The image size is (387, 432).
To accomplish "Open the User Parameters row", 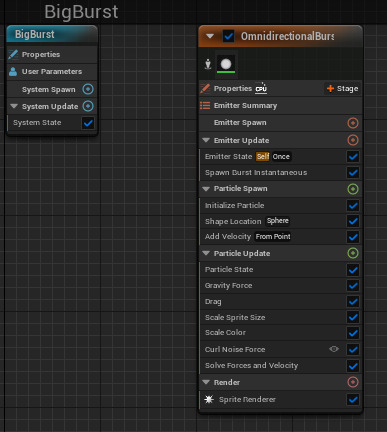I will 52,71.
